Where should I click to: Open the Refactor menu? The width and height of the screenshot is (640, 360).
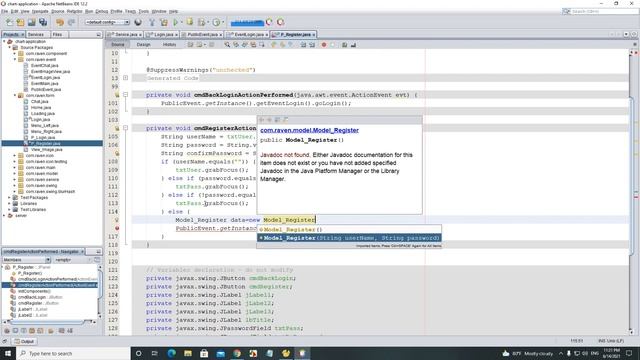(75, 11)
